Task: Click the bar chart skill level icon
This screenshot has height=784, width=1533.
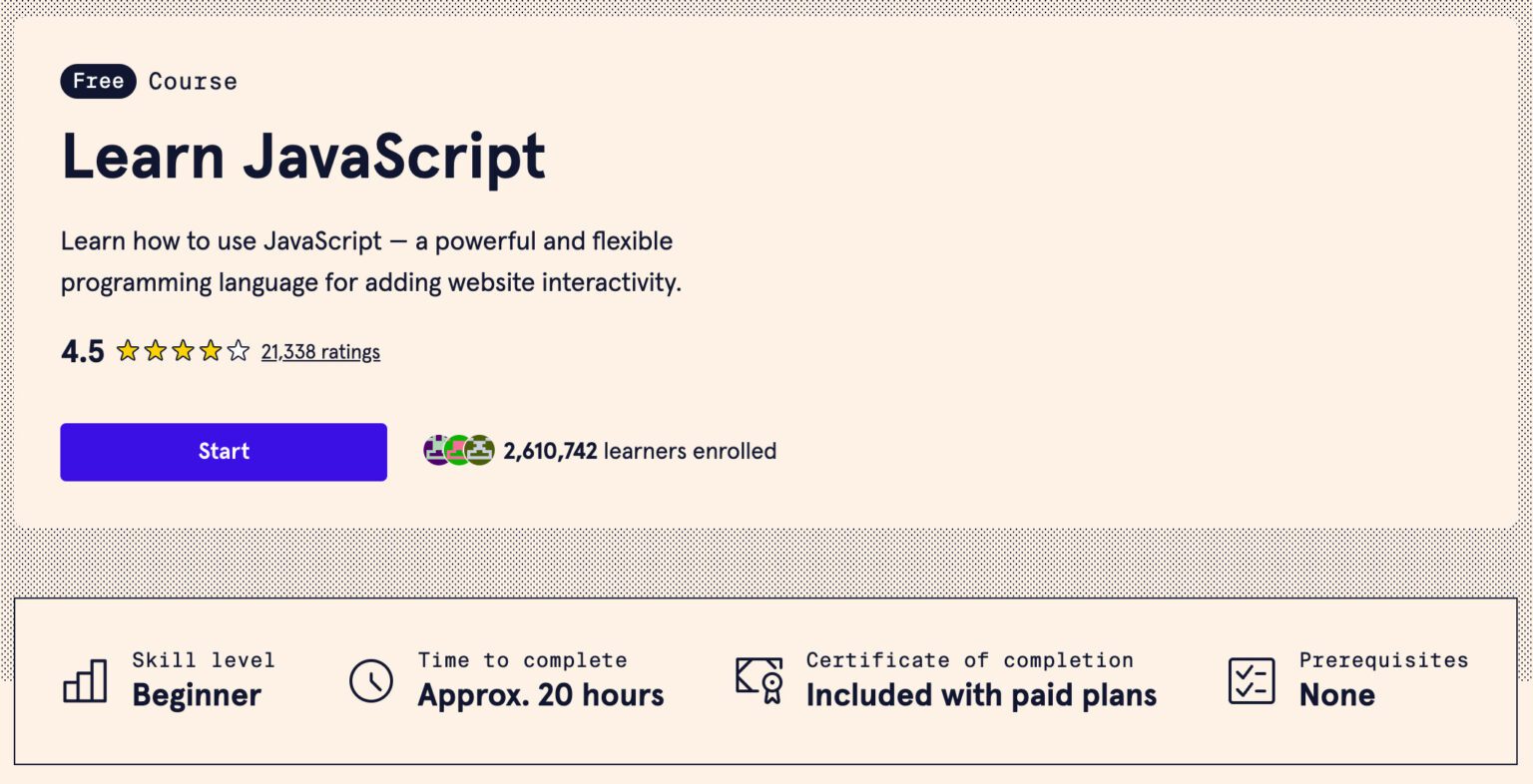Action: pyautogui.click(x=84, y=680)
